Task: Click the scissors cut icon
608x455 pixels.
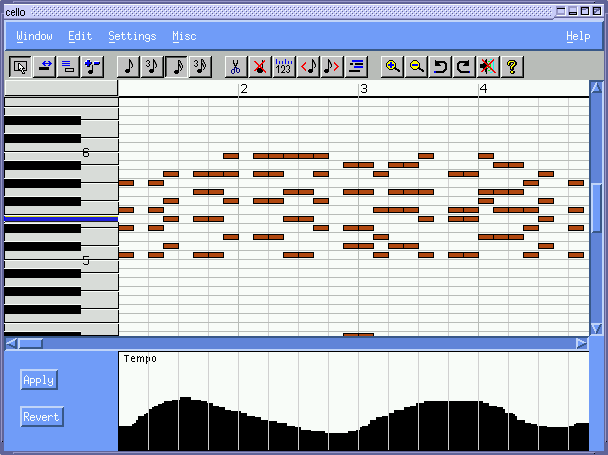Action: [x=235, y=67]
